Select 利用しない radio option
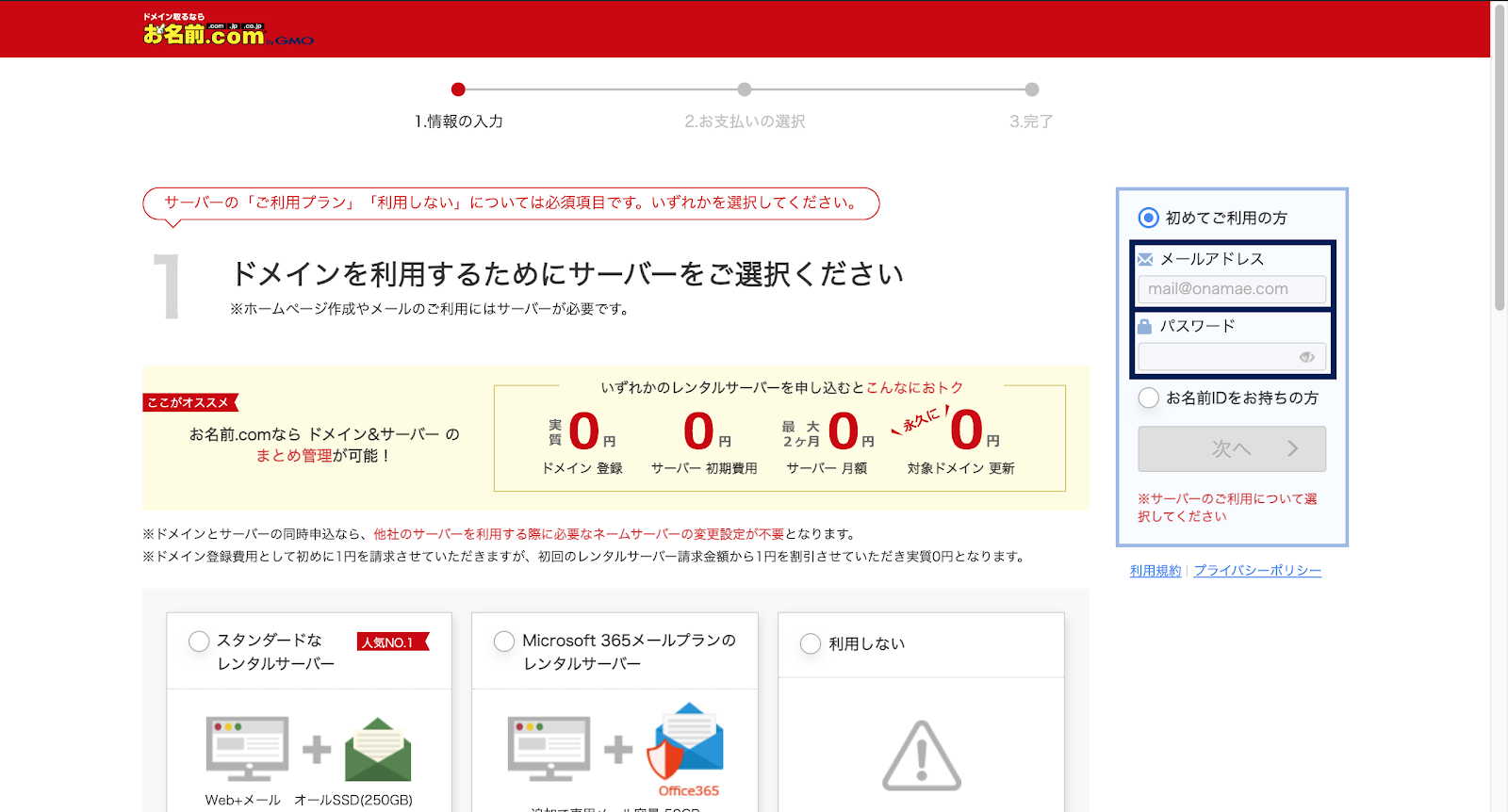This screenshot has height=812, width=1508. (811, 643)
